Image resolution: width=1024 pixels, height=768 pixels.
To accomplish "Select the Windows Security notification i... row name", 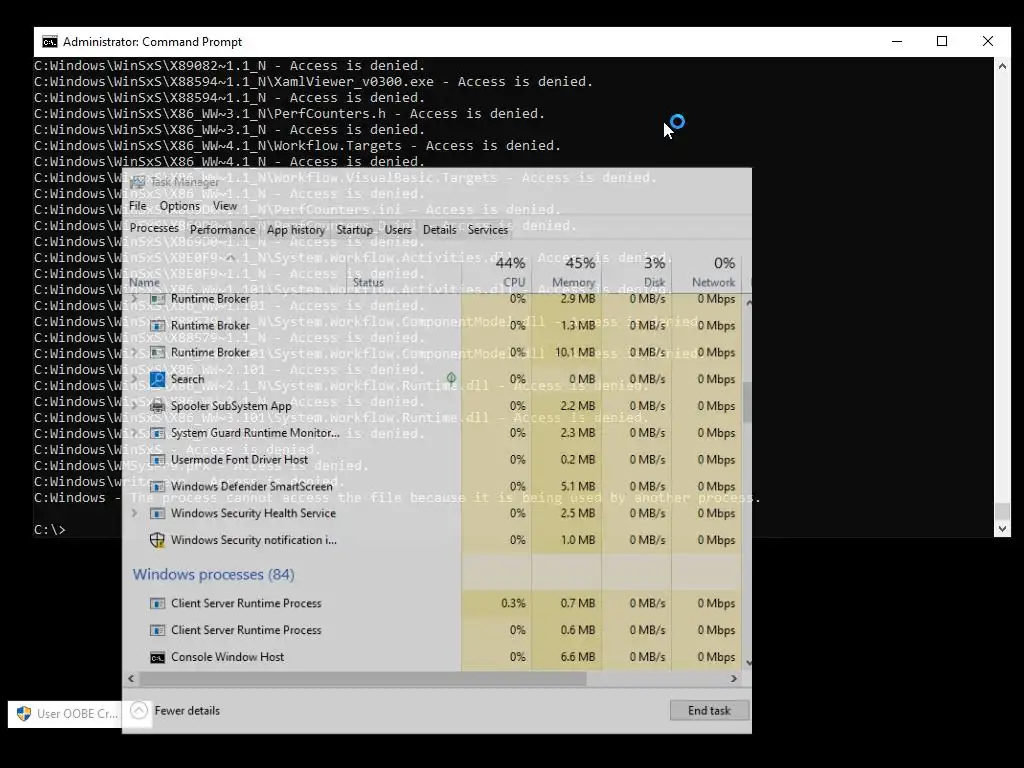I will click(x=254, y=540).
